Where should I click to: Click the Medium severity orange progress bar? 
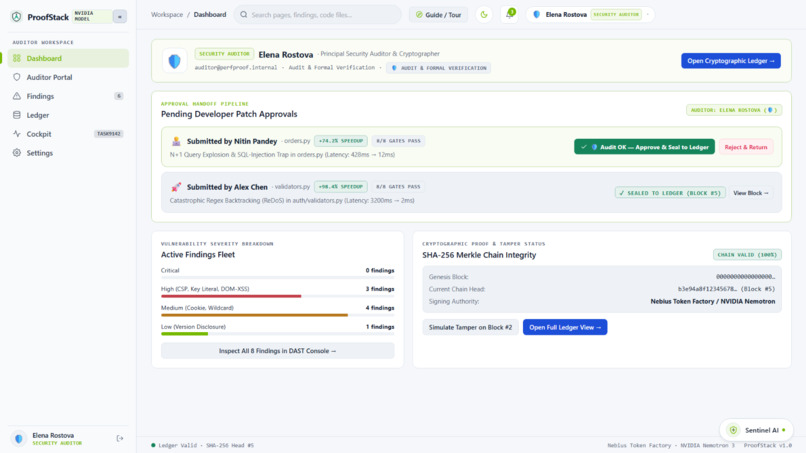tap(254, 315)
